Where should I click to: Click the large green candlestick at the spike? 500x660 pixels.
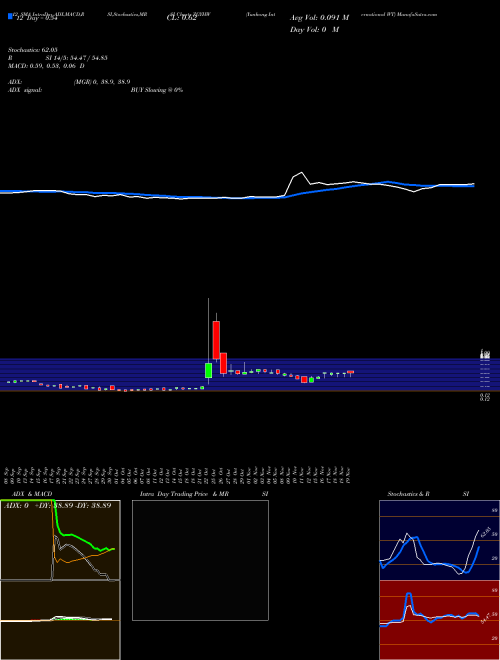tap(208, 370)
